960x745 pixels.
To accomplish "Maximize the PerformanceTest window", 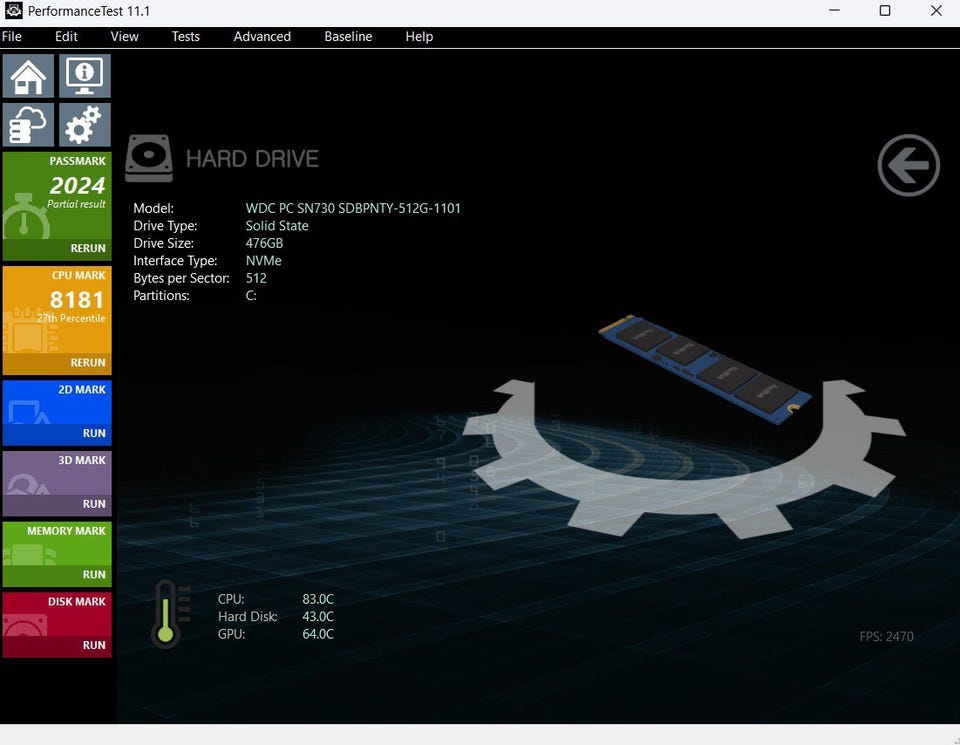I will point(885,10).
